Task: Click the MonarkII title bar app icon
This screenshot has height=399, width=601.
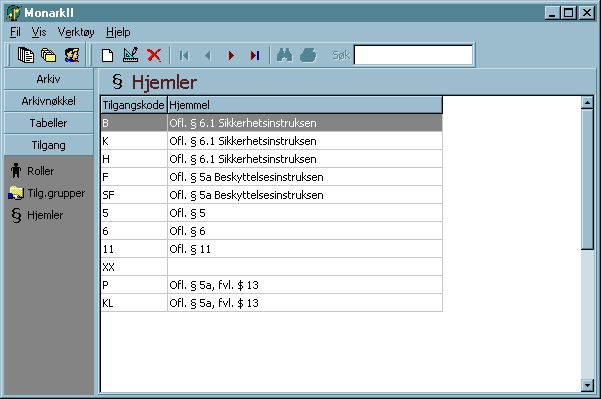Action: [13, 13]
